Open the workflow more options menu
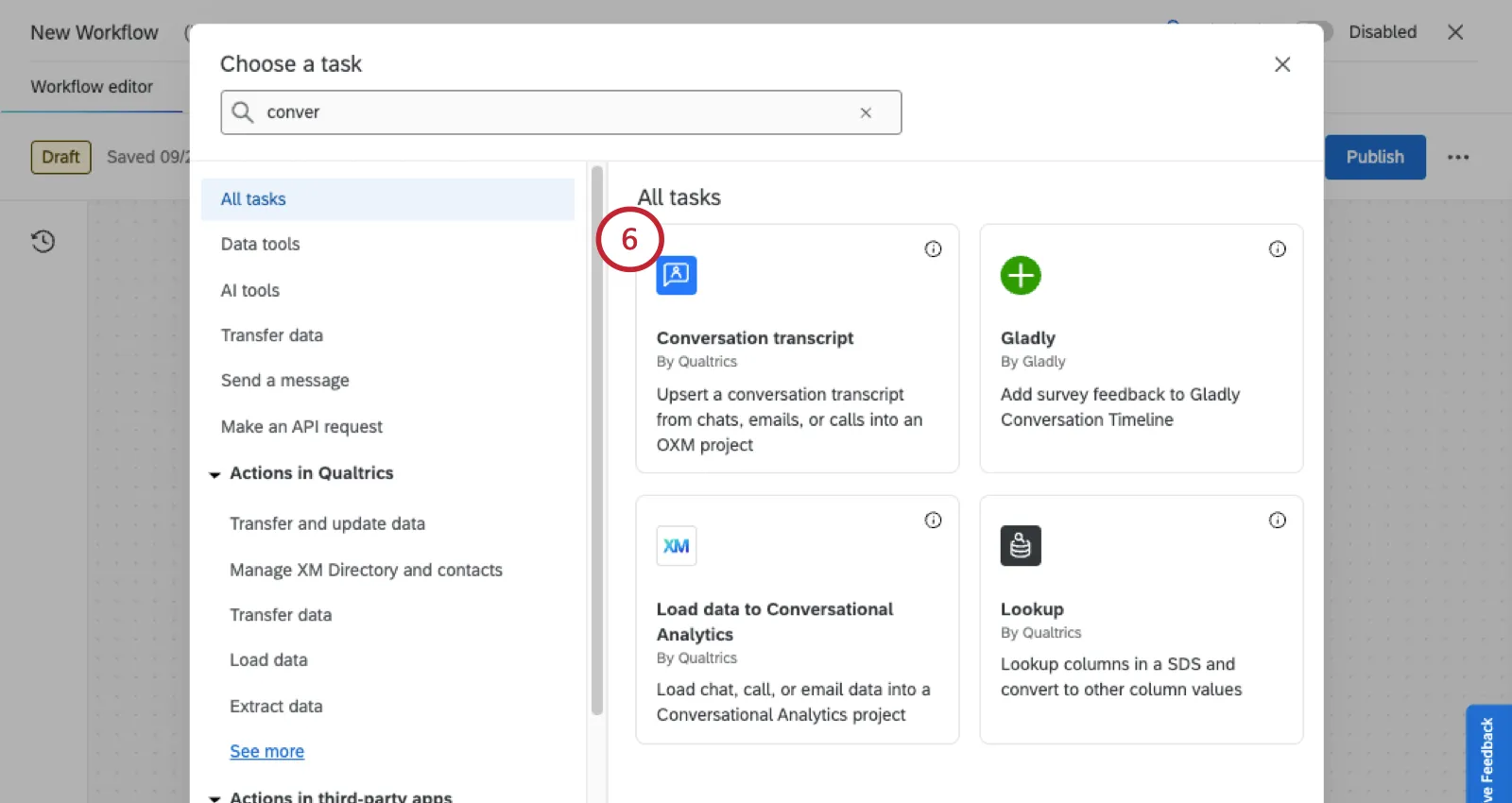The height and width of the screenshot is (803, 1512). (1458, 158)
